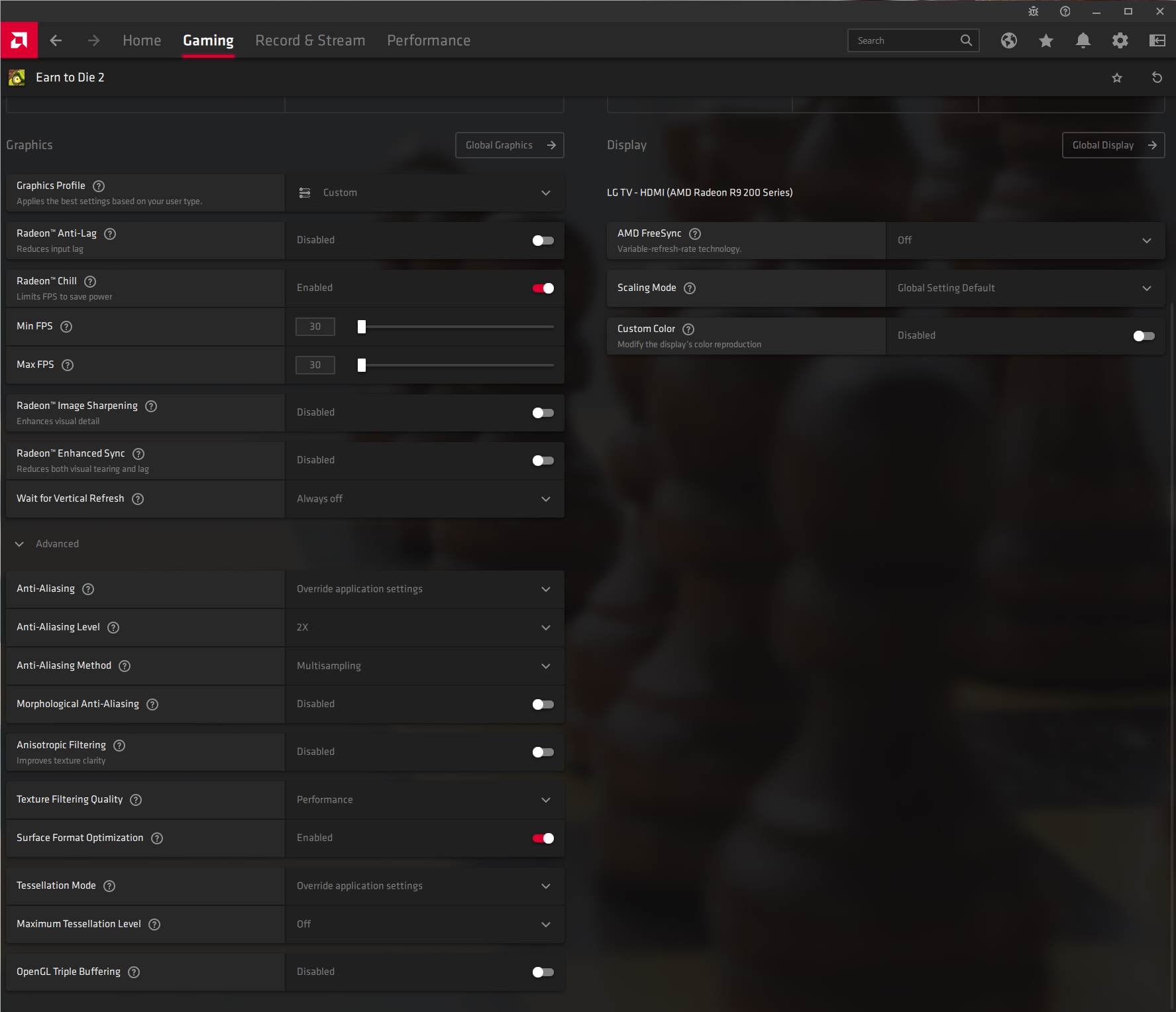The width and height of the screenshot is (1176, 1012).
Task: Show help for Radeon Enhanced Sync
Action: tap(138, 454)
